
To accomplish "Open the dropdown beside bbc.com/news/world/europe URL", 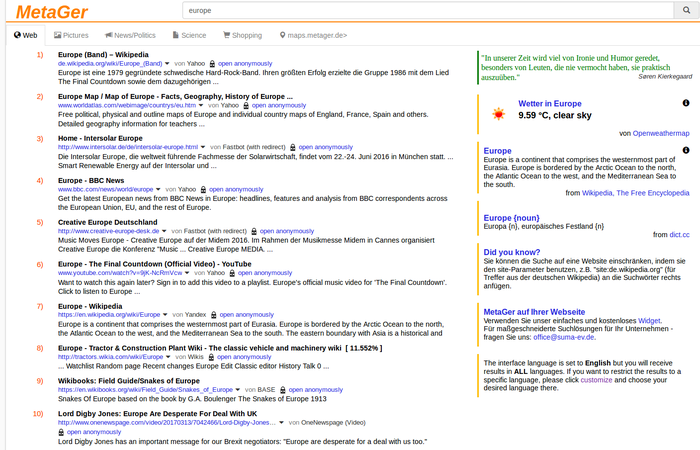I will click(x=158, y=190).
